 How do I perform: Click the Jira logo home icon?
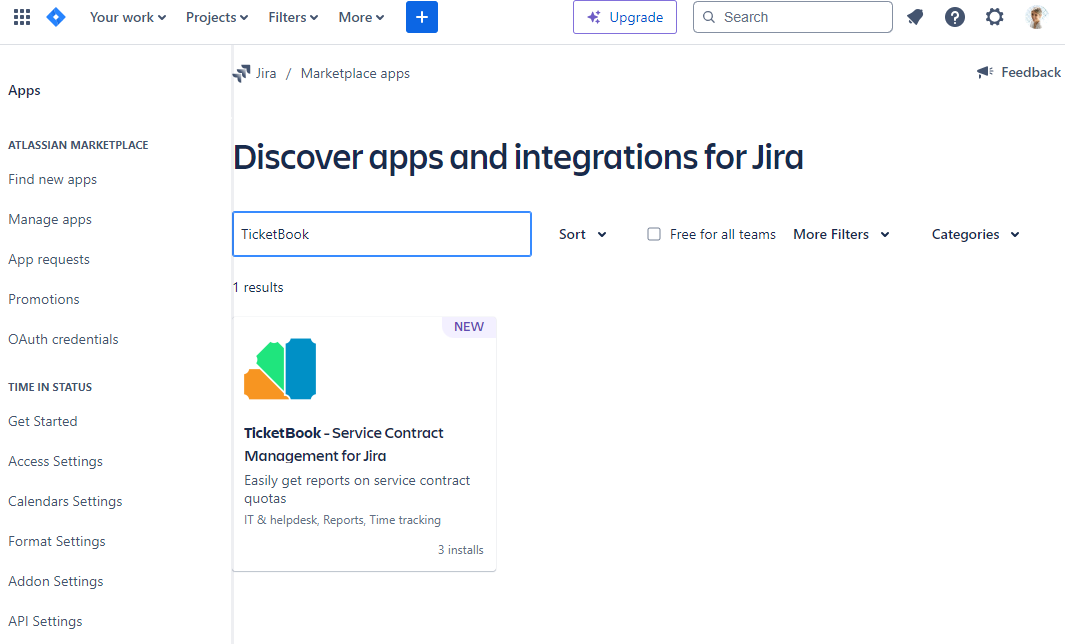click(x=56, y=17)
